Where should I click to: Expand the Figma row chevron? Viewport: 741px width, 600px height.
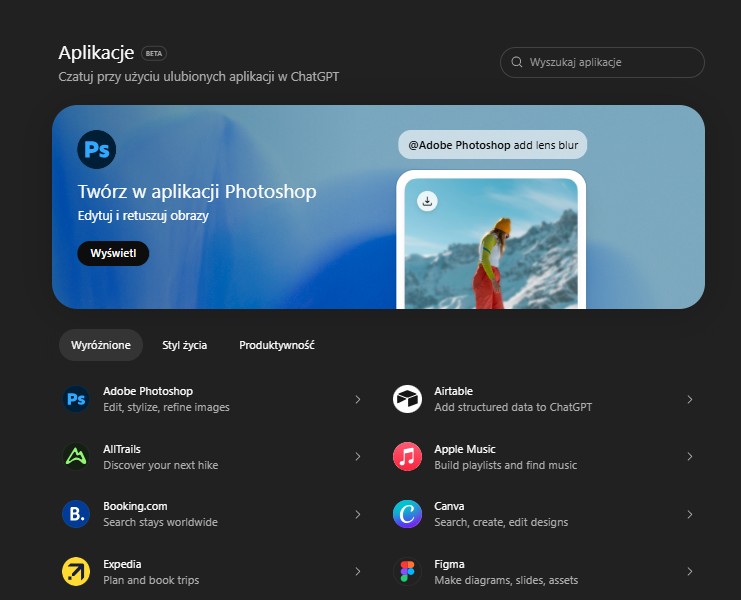[690, 572]
